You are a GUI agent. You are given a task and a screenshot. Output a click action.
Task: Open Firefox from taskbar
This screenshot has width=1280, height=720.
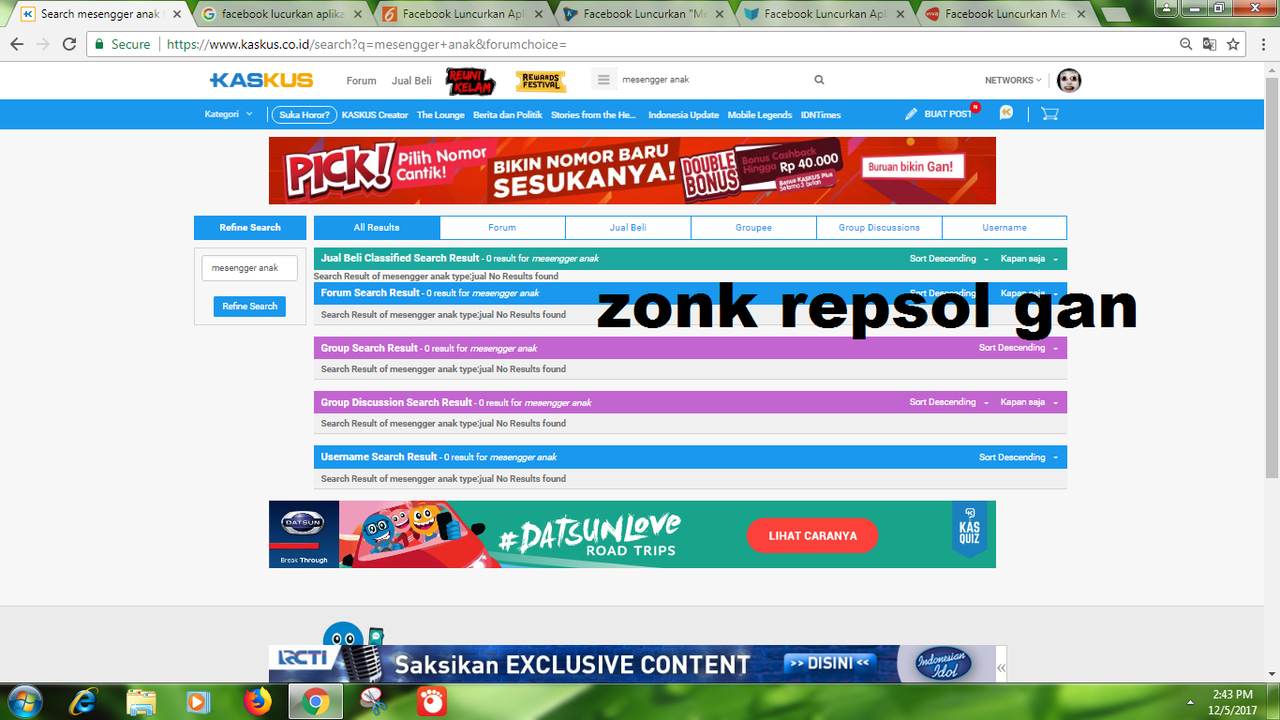257,701
